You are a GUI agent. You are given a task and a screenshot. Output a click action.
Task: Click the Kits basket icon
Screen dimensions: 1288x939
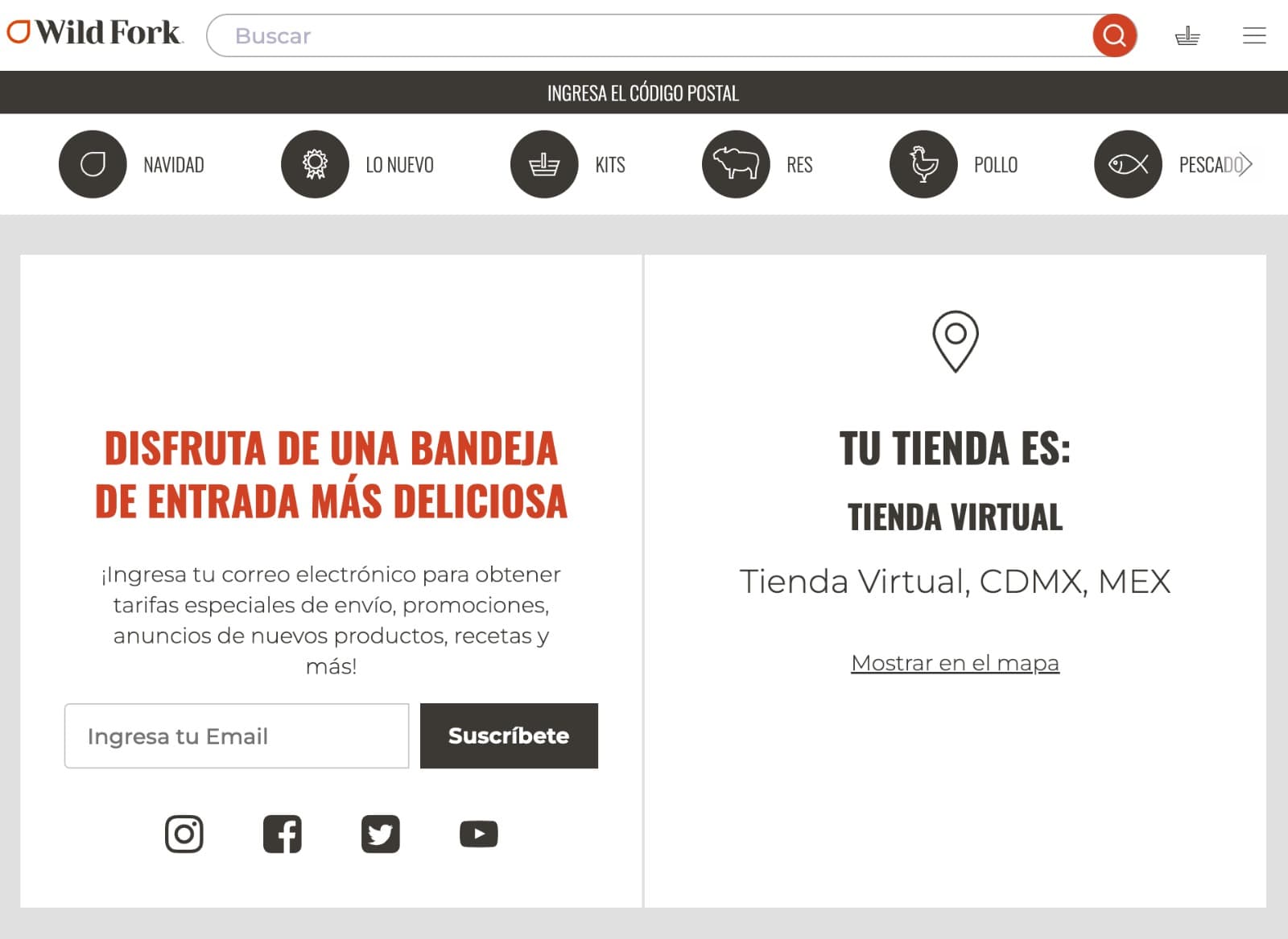coord(544,163)
